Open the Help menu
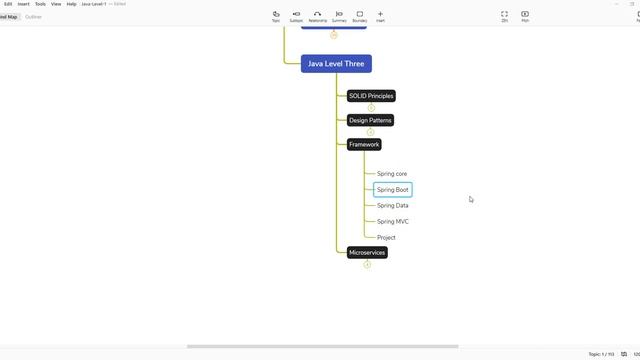 pyautogui.click(x=71, y=4)
